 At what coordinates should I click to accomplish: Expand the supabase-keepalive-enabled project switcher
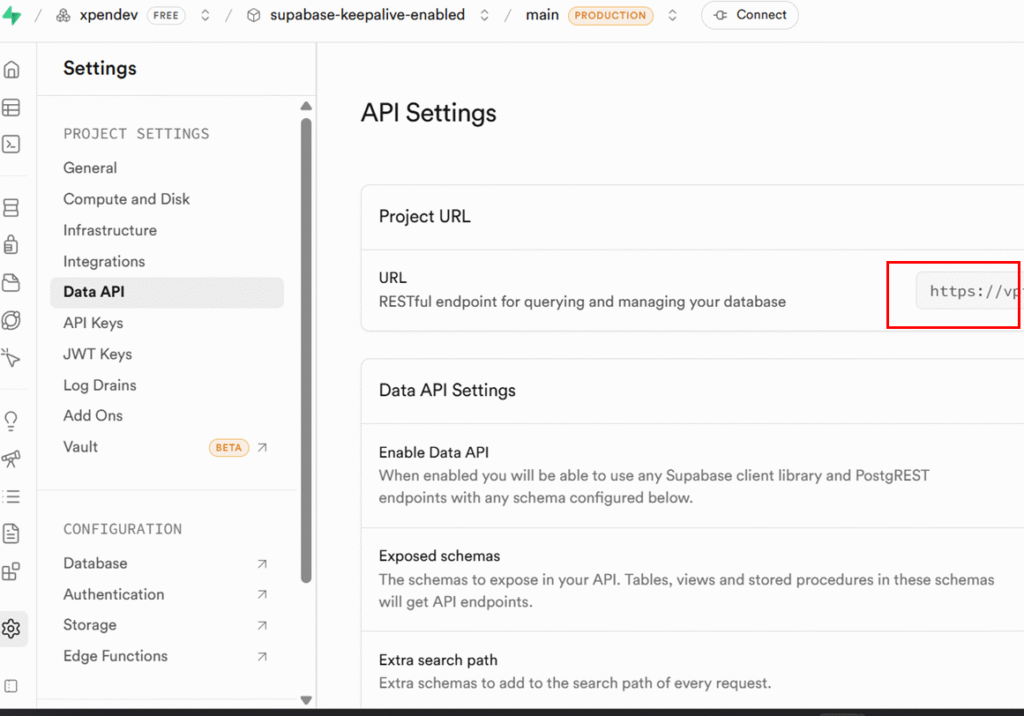(x=484, y=16)
